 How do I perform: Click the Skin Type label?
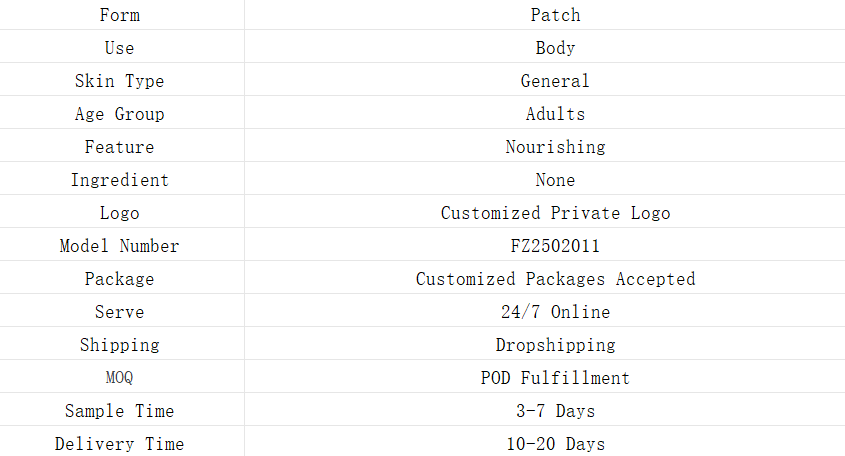point(120,81)
